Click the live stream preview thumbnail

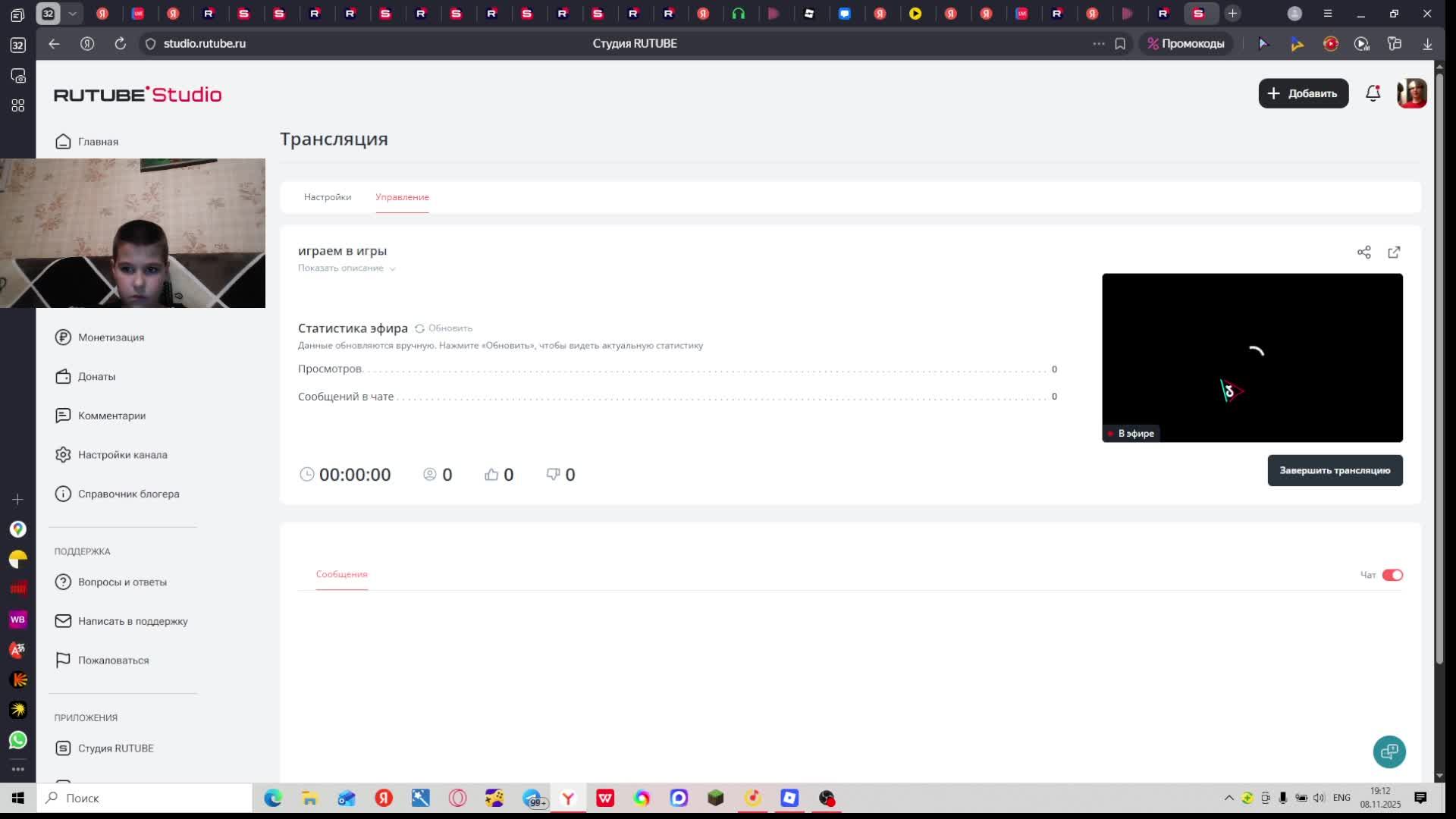point(1251,357)
